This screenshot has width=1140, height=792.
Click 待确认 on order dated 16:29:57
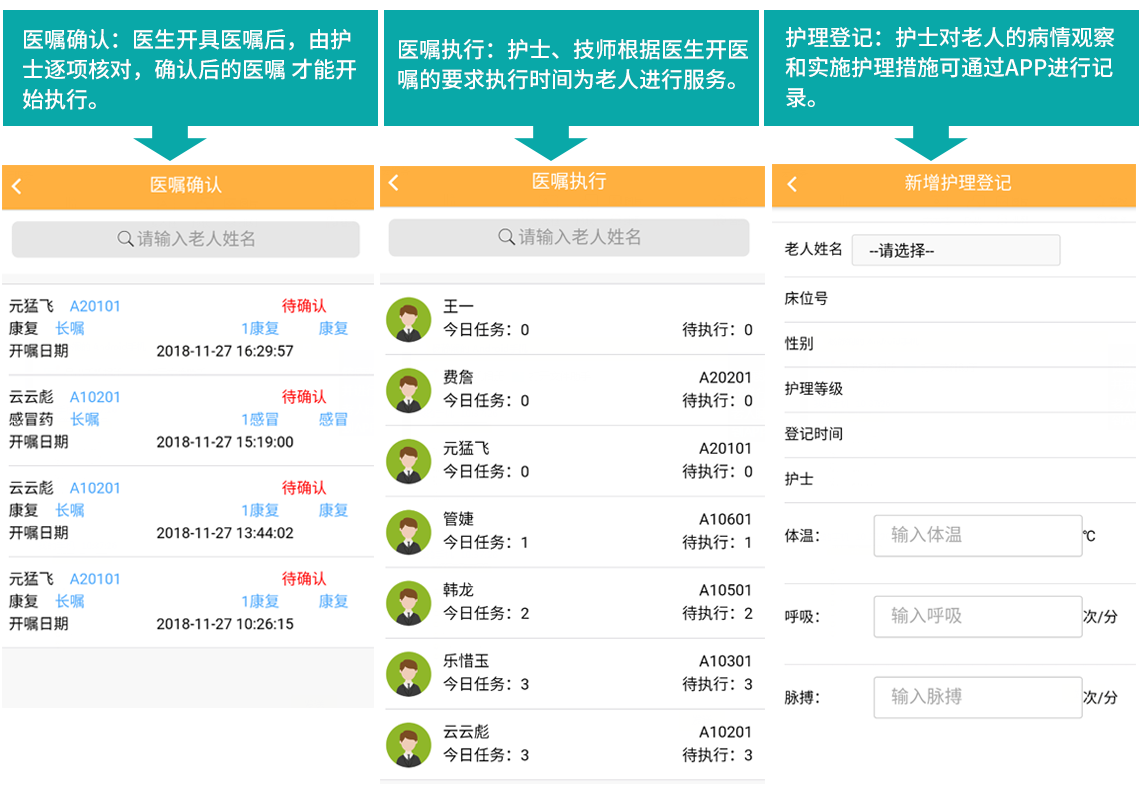coord(304,306)
